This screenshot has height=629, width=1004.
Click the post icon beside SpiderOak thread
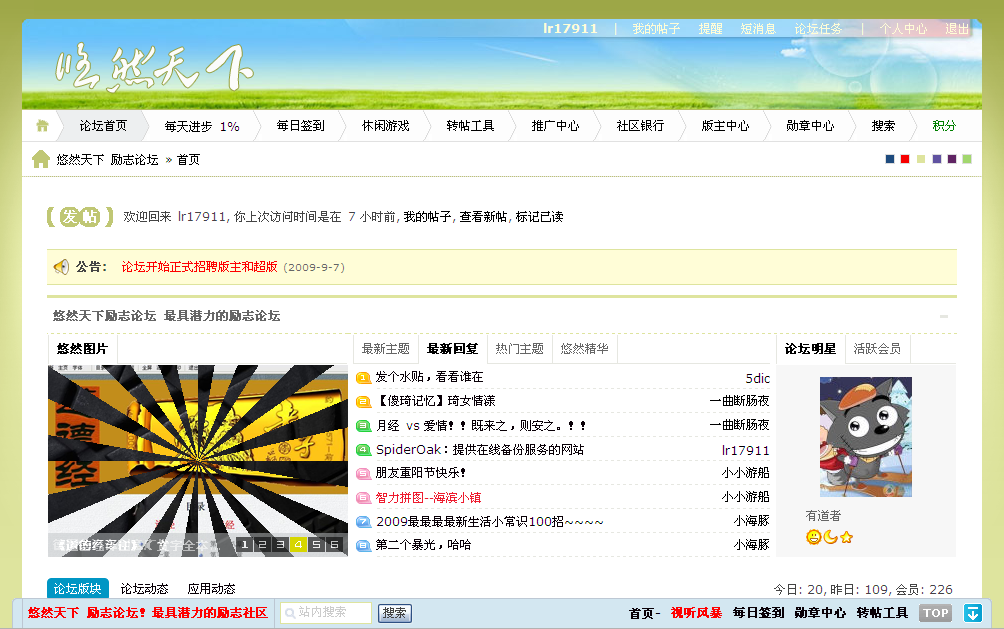[363, 450]
